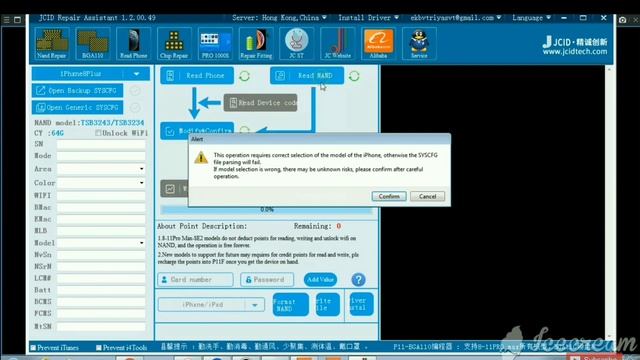The width and height of the screenshot is (640, 360).
Task: Click the Read NAND button
Action: coord(307,76)
